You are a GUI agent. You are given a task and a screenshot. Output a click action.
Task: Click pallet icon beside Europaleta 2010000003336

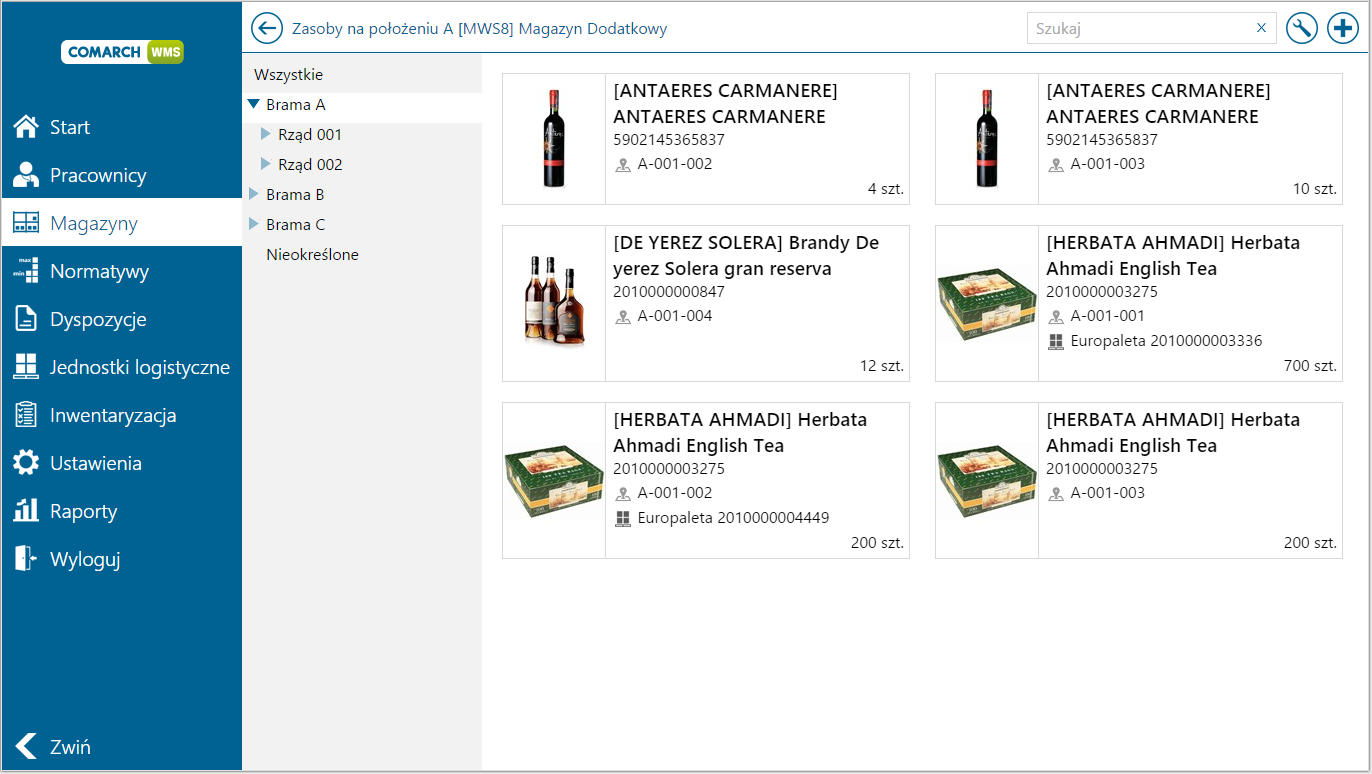[1056, 342]
